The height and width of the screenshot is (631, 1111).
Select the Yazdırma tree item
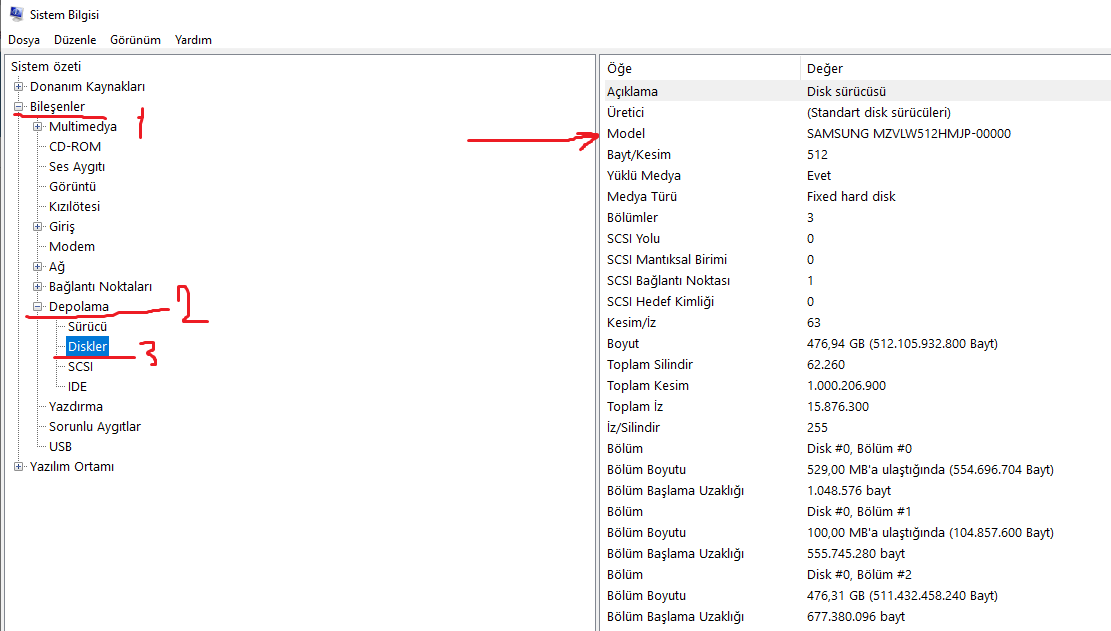pos(76,407)
